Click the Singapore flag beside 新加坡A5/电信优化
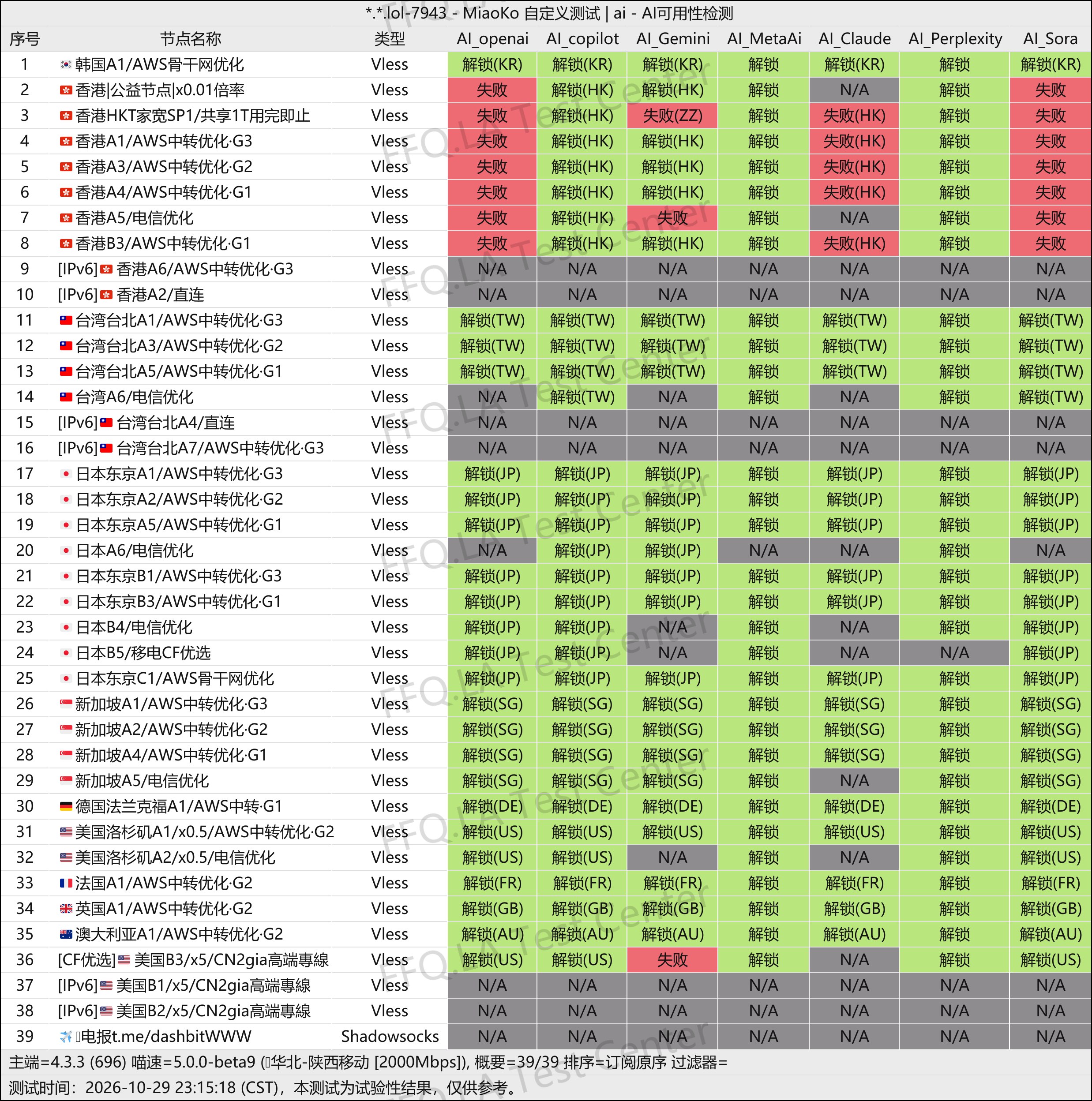 pyautogui.click(x=66, y=780)
